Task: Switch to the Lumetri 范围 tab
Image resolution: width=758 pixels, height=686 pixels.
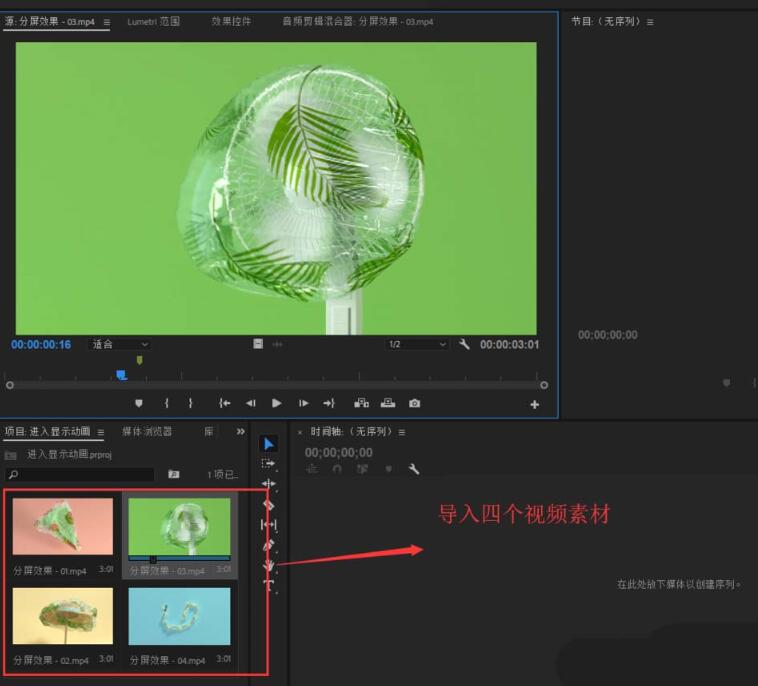Action: 153,21
